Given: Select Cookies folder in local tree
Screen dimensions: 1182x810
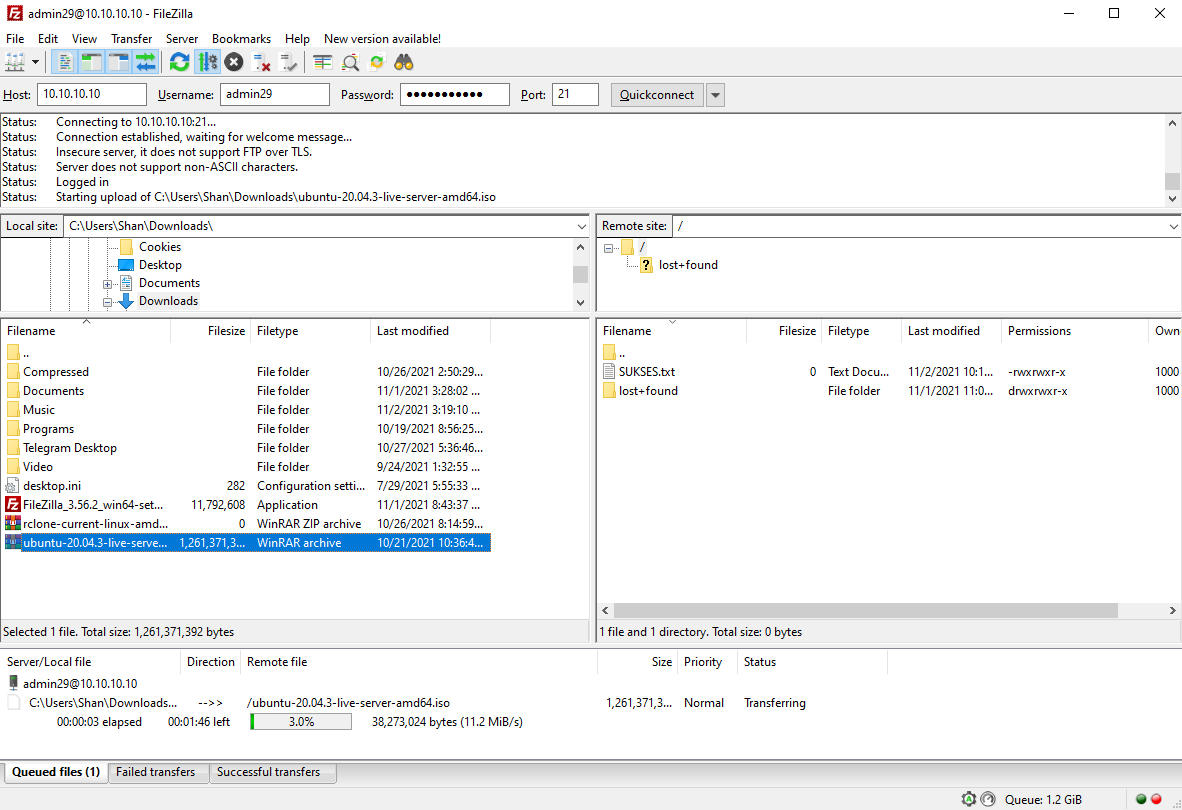Looking at the screenshot, I should [x=160, y=246].
